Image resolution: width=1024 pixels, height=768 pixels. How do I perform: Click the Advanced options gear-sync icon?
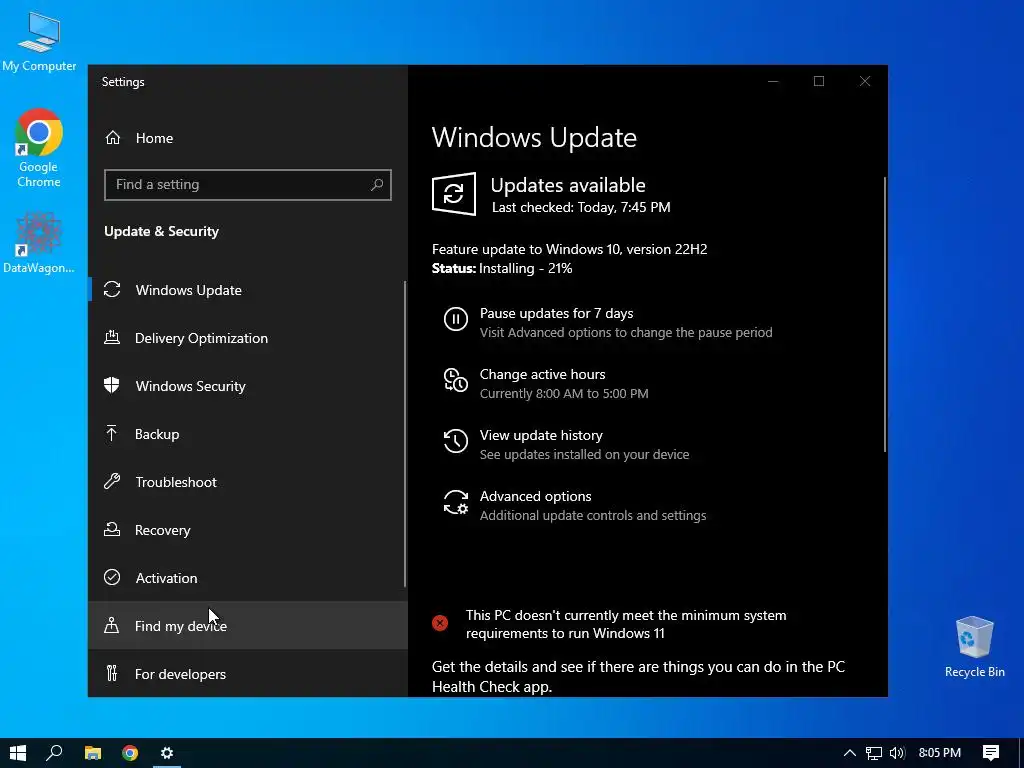pos(456,502)
